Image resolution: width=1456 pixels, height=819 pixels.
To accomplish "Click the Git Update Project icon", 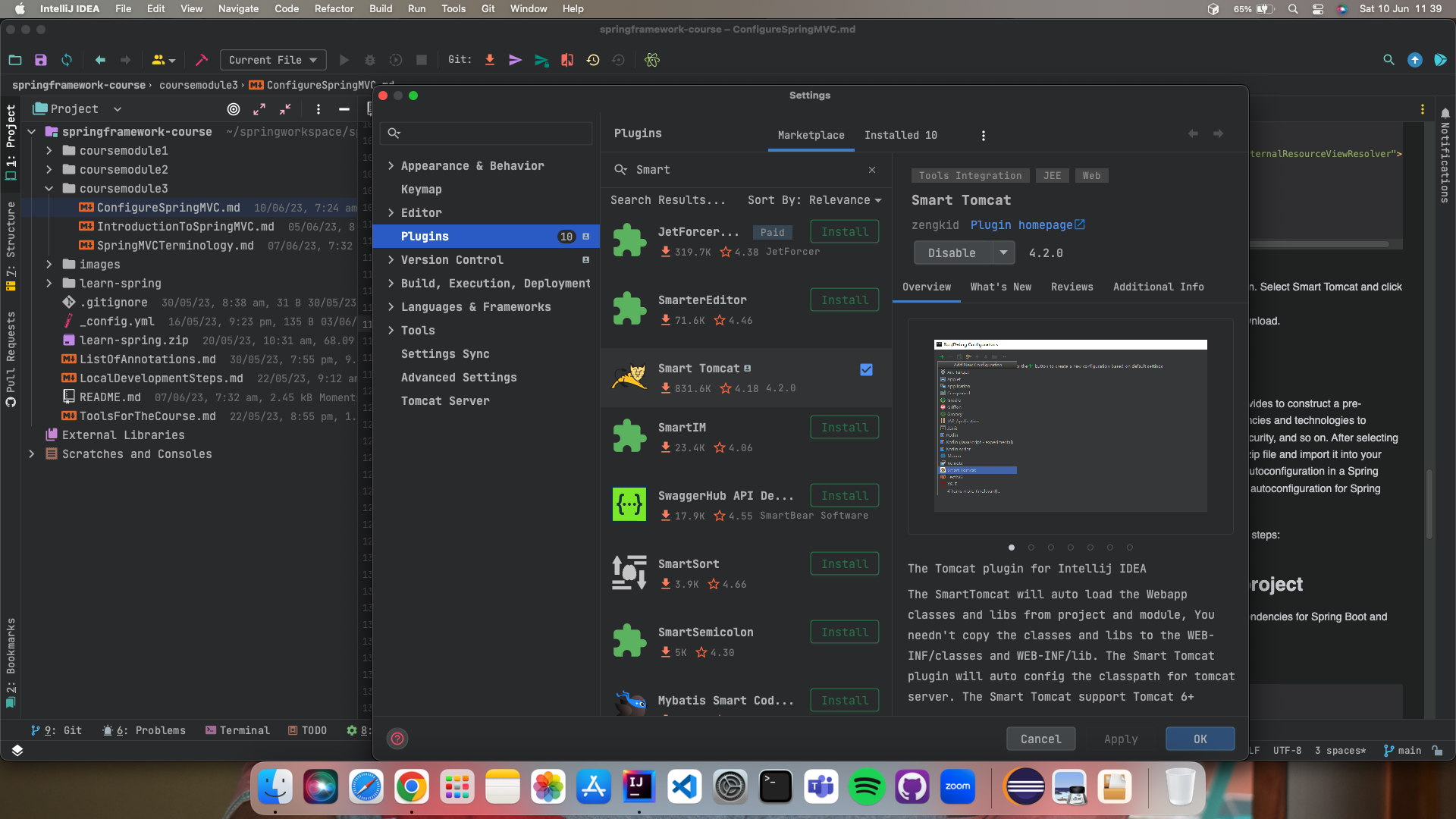I will 490,60.
